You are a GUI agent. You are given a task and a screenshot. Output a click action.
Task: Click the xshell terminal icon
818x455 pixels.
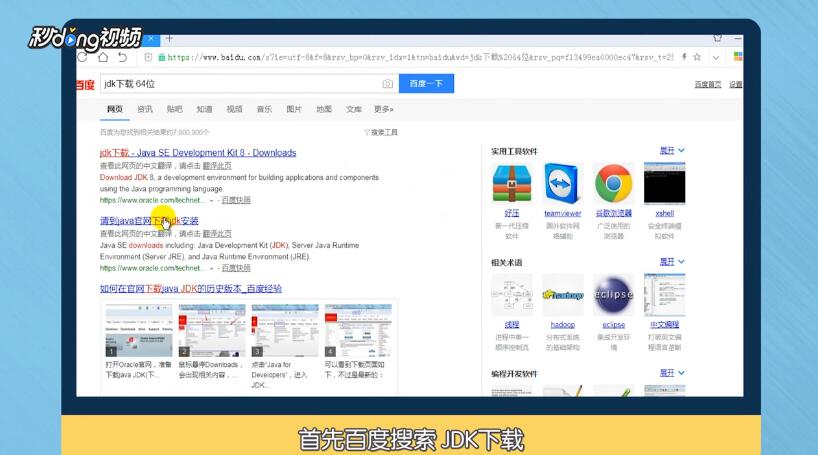665,183
